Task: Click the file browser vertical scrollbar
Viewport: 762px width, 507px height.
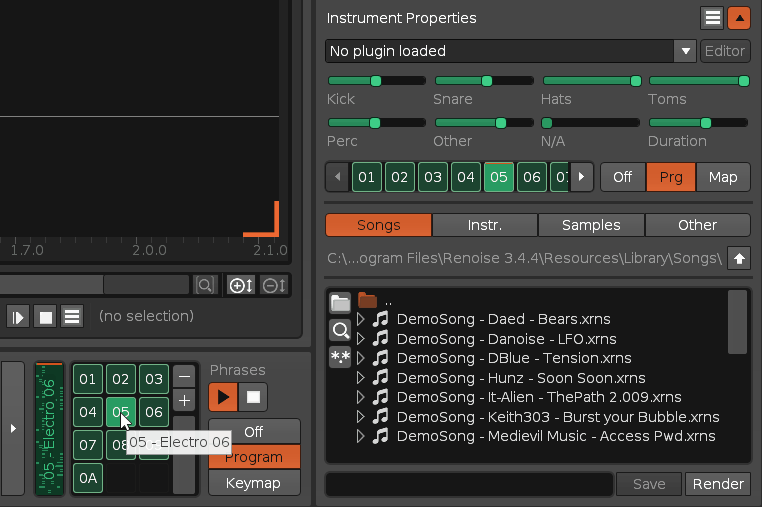Action: [x=738, y=322]
